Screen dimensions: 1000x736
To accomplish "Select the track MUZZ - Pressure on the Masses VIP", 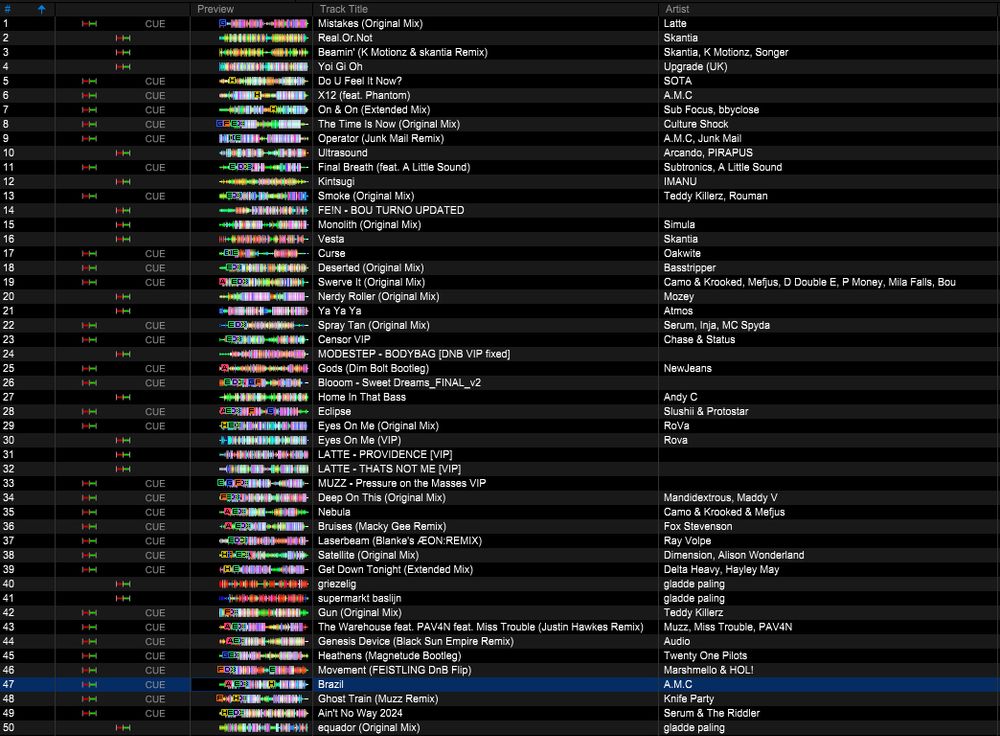I will click(402, 483).
